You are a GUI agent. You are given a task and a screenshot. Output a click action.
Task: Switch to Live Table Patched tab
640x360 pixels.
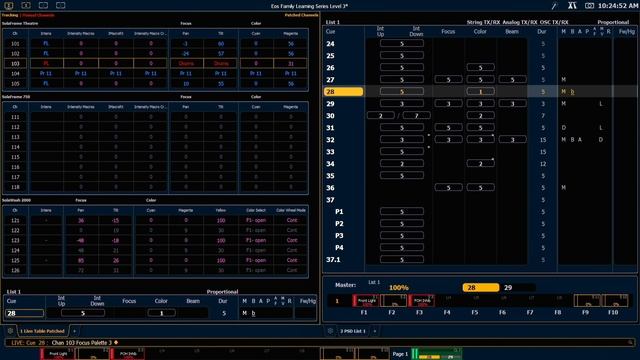(42, 331)
